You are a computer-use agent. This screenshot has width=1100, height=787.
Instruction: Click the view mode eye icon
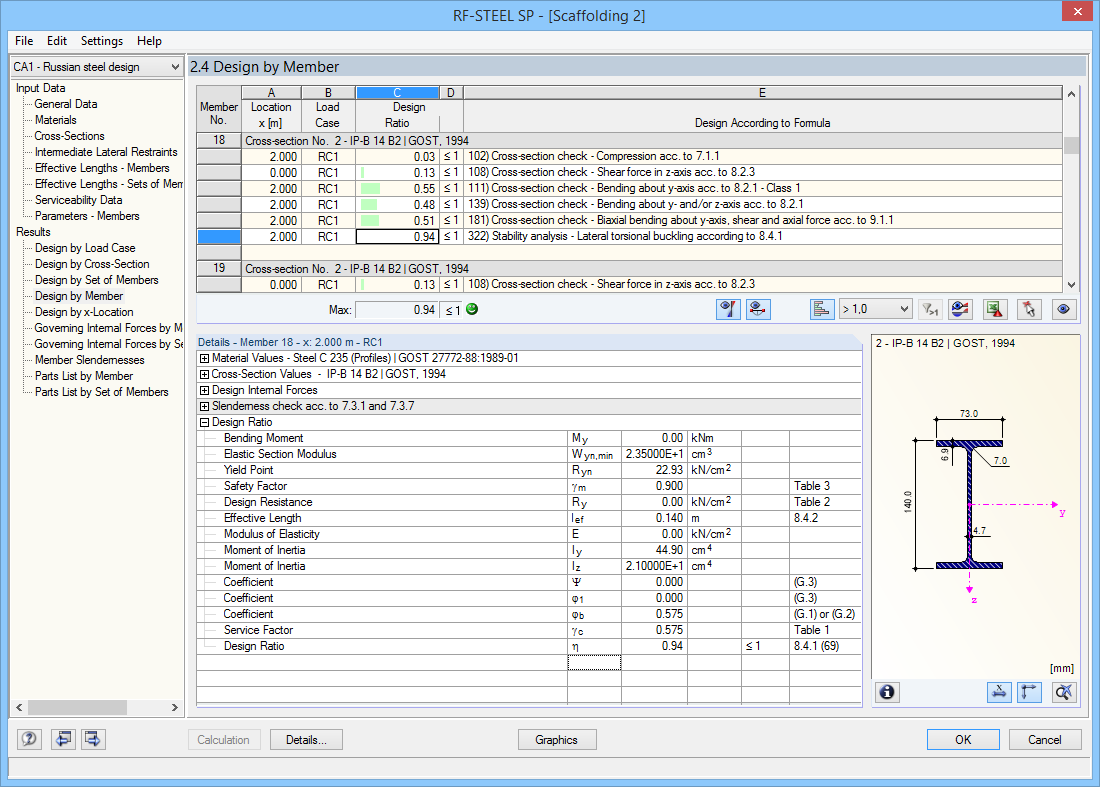[x=1063, y=309]
